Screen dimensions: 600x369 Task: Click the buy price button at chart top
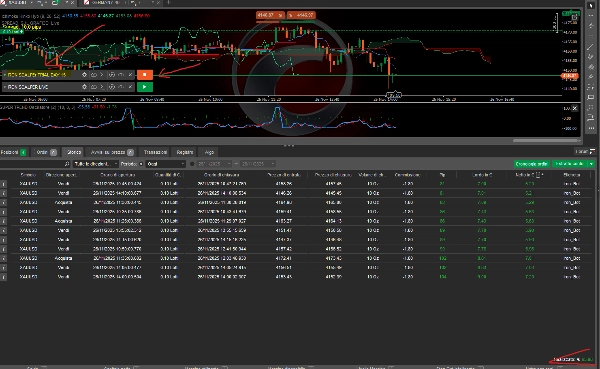(x=301, y=15)
